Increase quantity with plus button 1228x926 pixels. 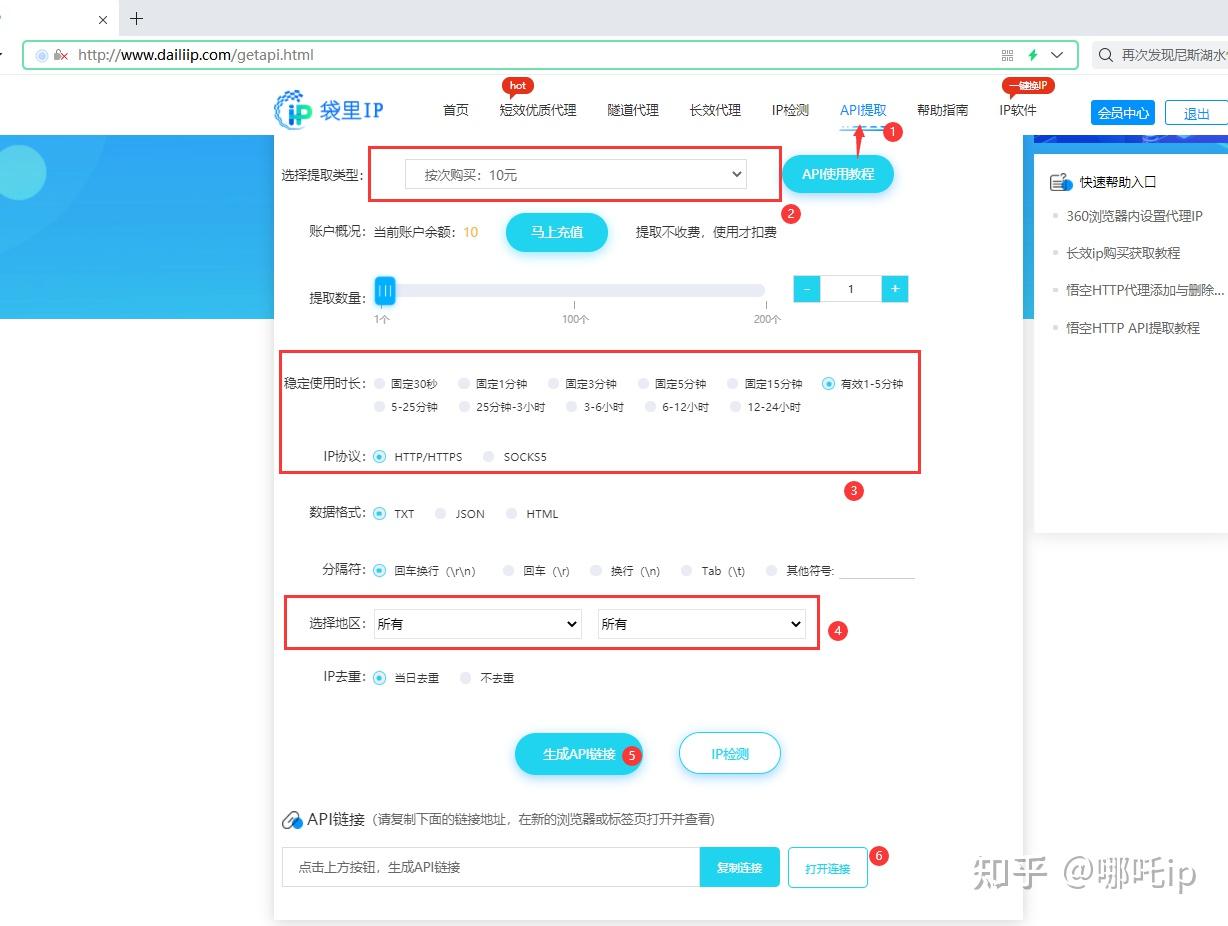coord(895,289)
